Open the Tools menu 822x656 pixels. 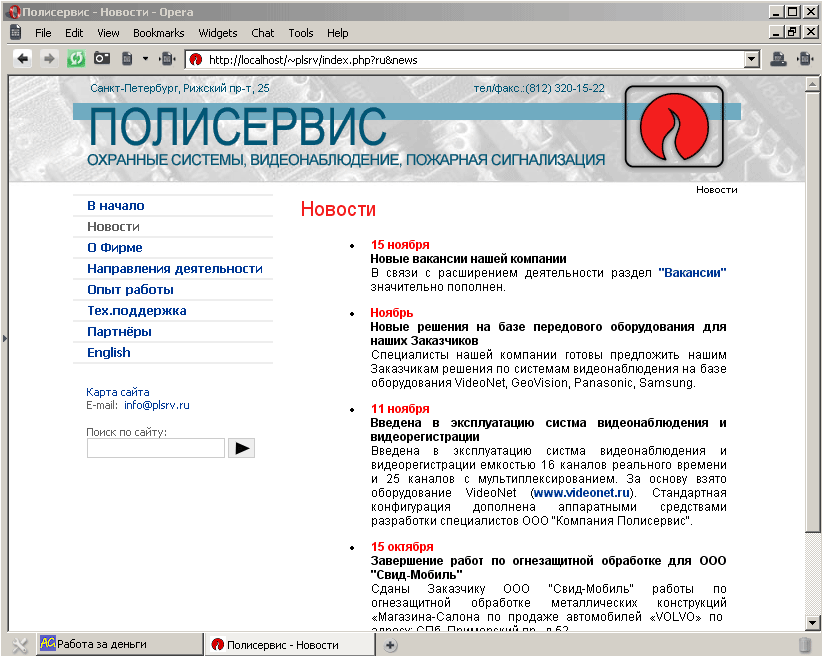click(300, 33)
